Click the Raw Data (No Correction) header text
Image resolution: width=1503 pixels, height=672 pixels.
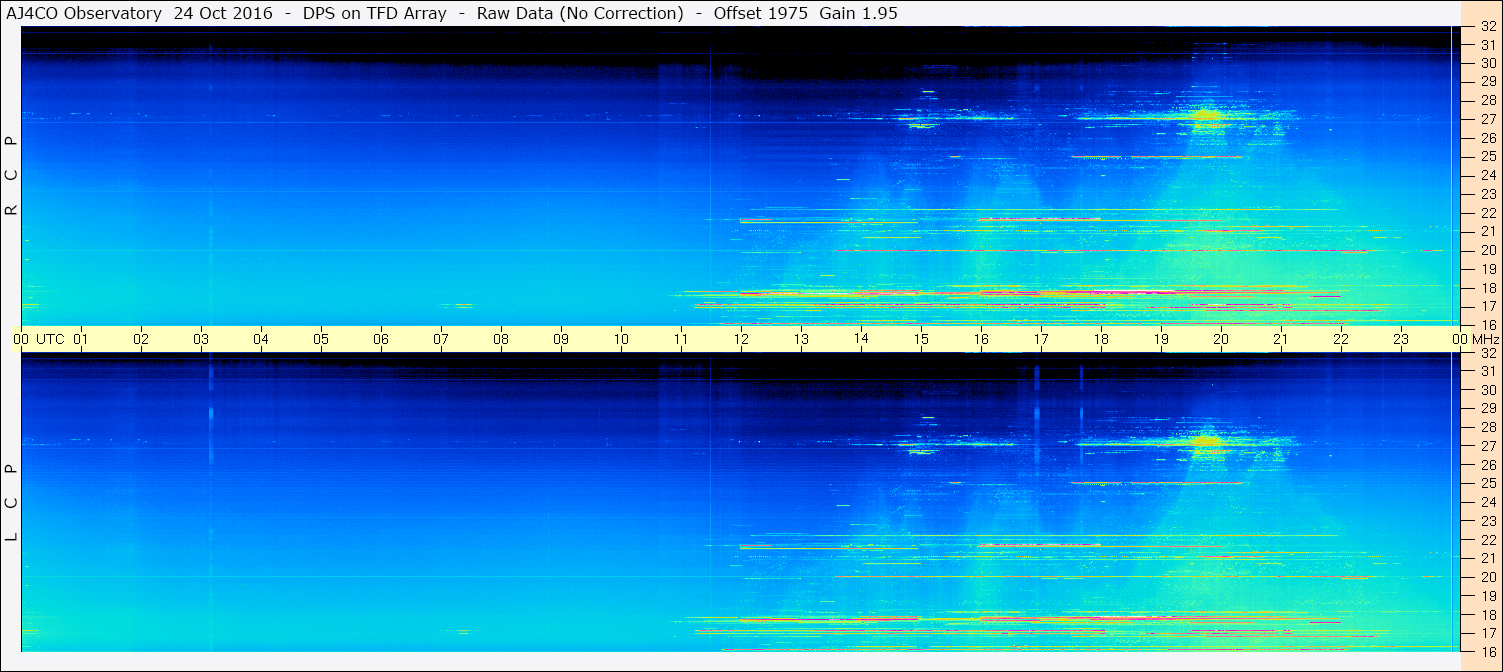(580, 13)
